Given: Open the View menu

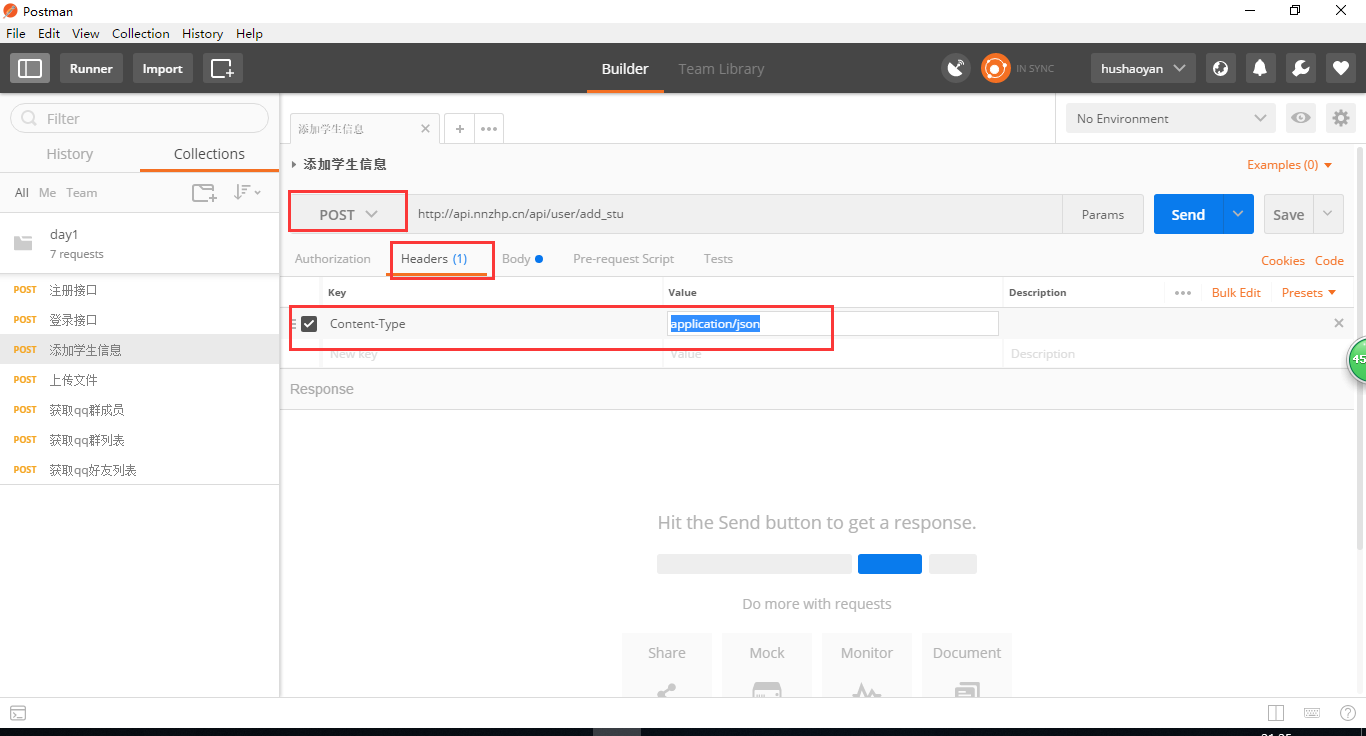Looking at the screenshot, I should 86,33.
